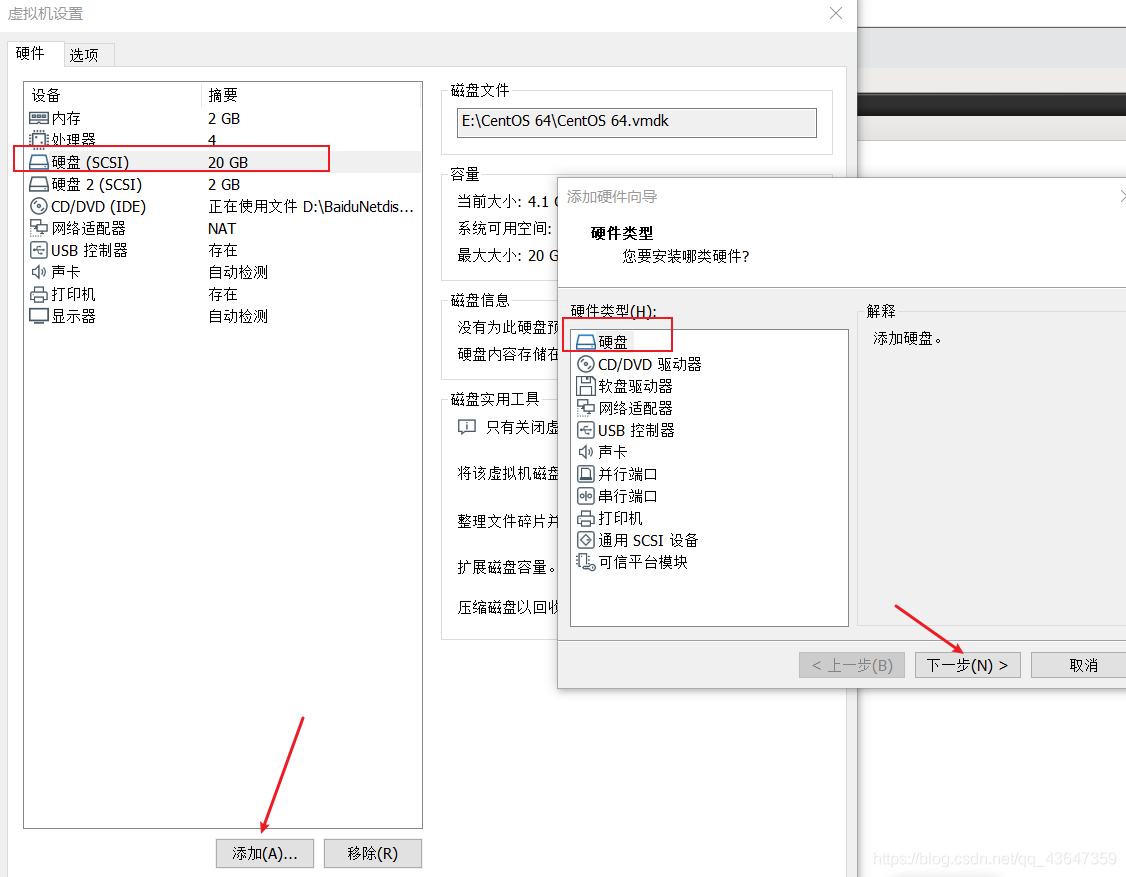1126x877 pixels.
Task: Click the disabled < 上一步(B) button
Action: pos(852,665)
